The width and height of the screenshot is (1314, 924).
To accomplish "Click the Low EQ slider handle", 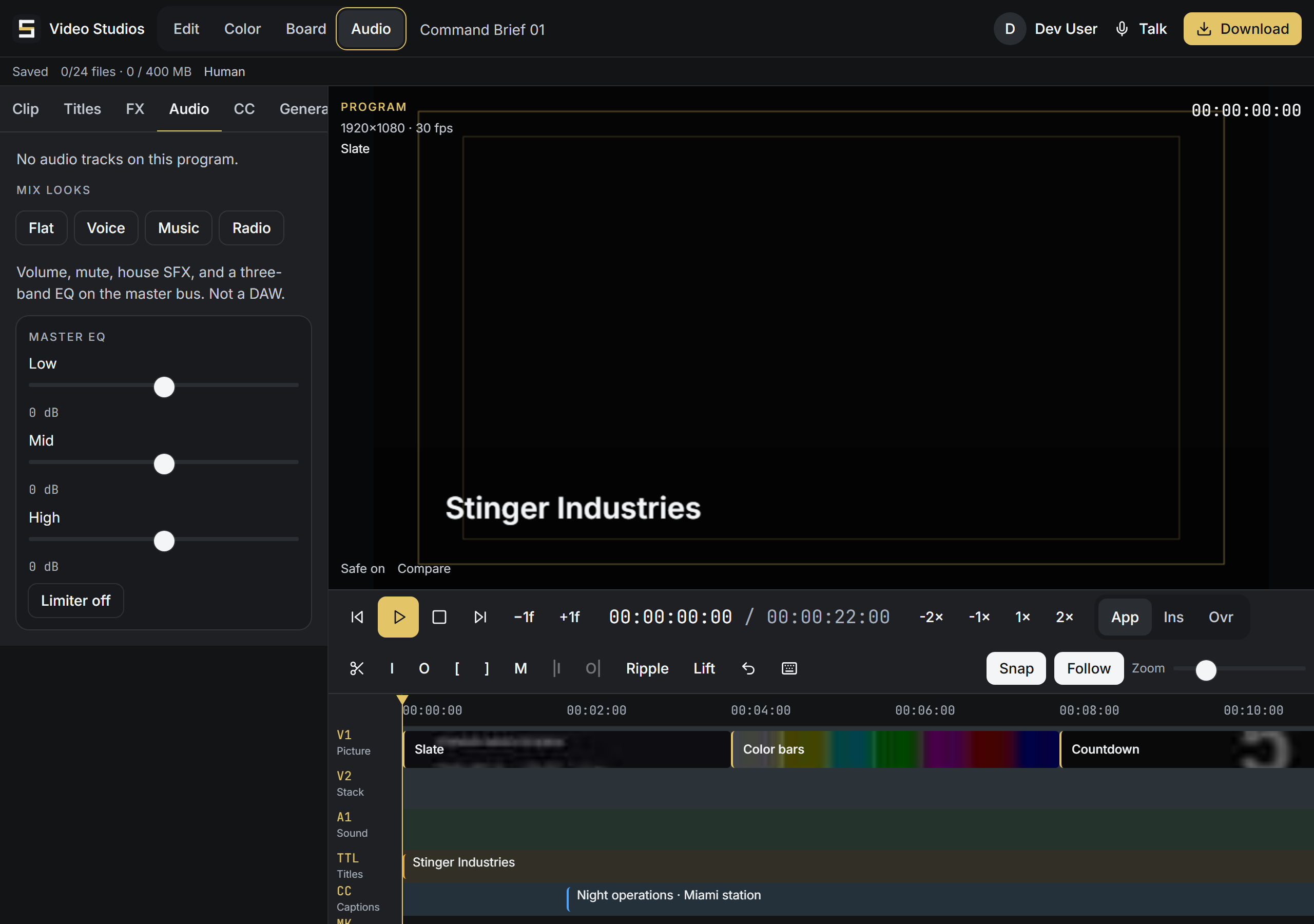I will 164,387.
